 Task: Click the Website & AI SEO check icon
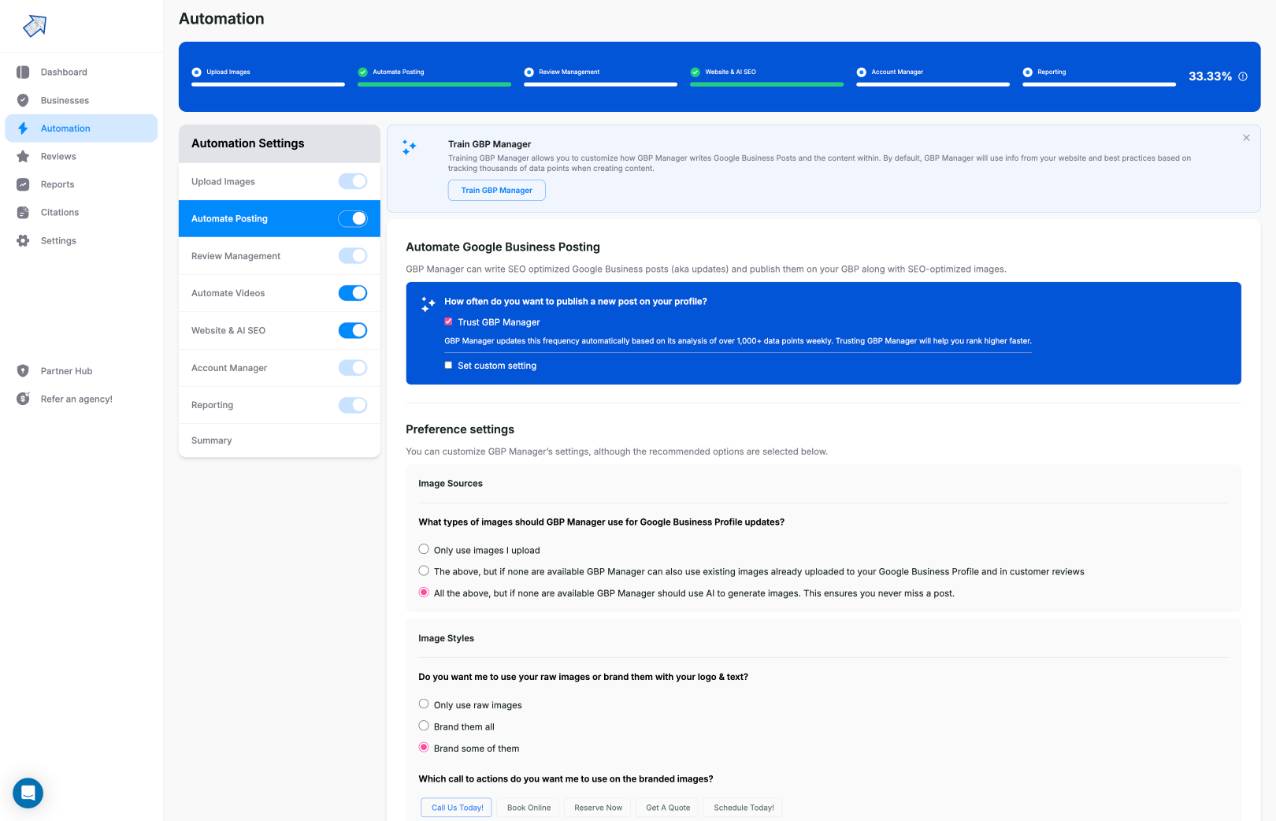695,72
